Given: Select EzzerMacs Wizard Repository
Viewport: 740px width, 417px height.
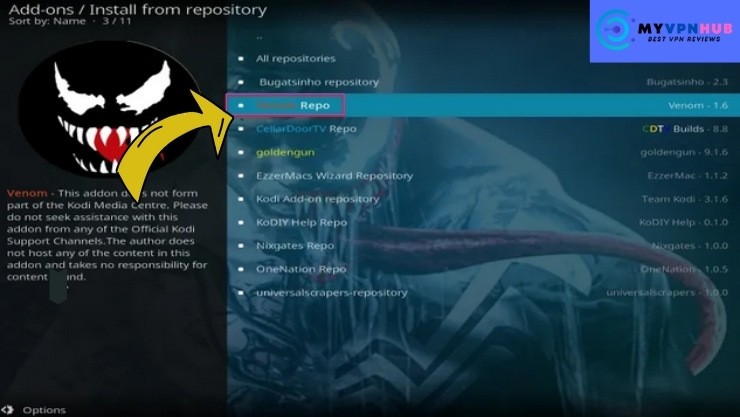Looking at the screenshot, I should pos(481,175).
